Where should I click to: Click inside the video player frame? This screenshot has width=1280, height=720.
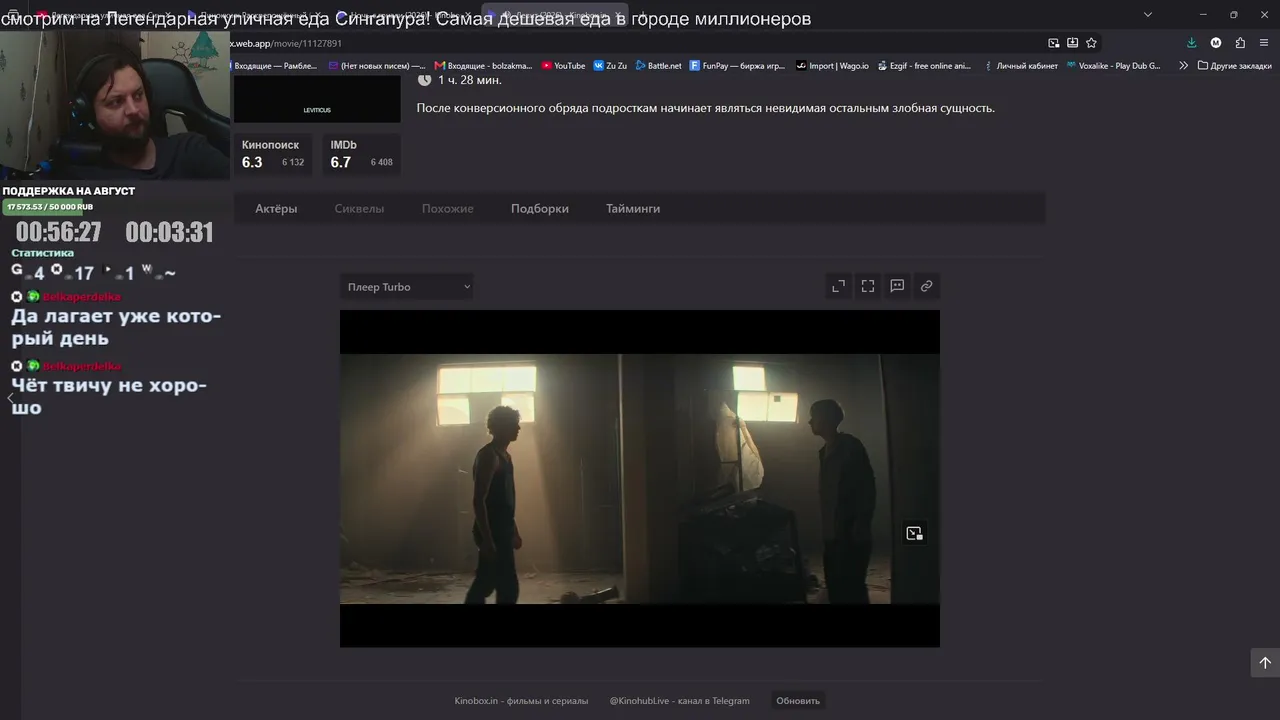click(x=640, y=478)
